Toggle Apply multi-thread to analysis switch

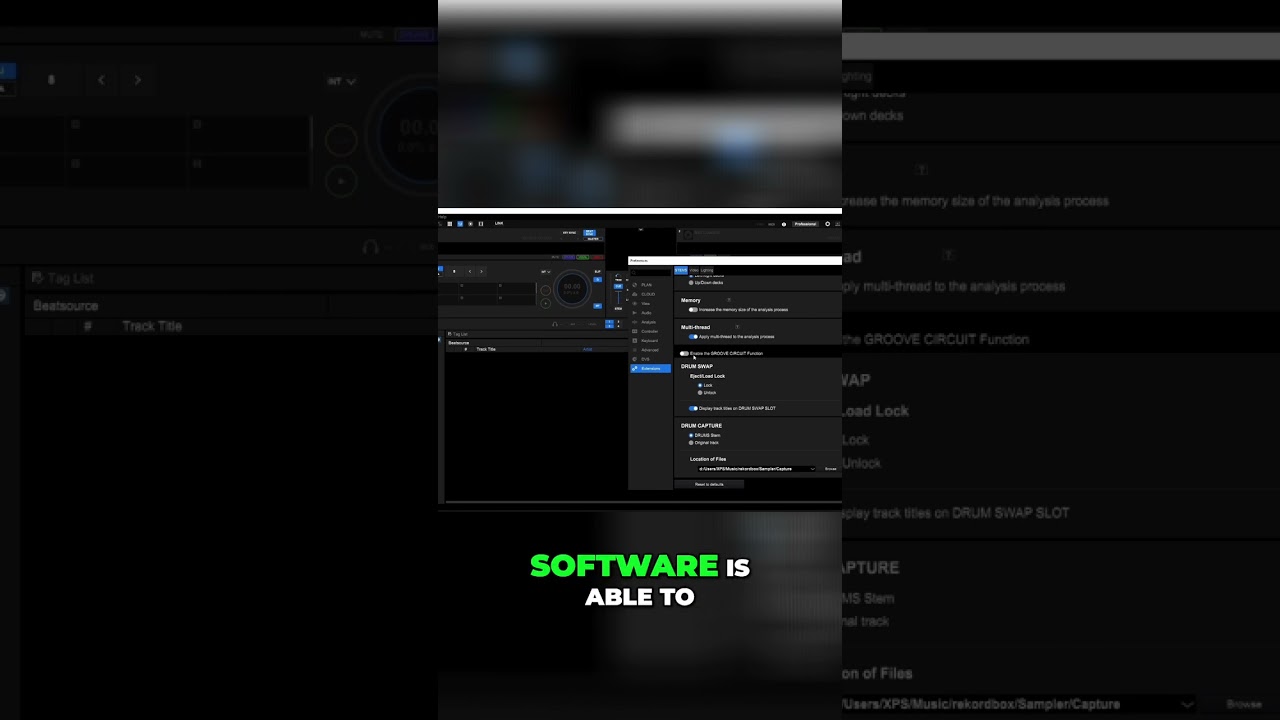(693, 337)
